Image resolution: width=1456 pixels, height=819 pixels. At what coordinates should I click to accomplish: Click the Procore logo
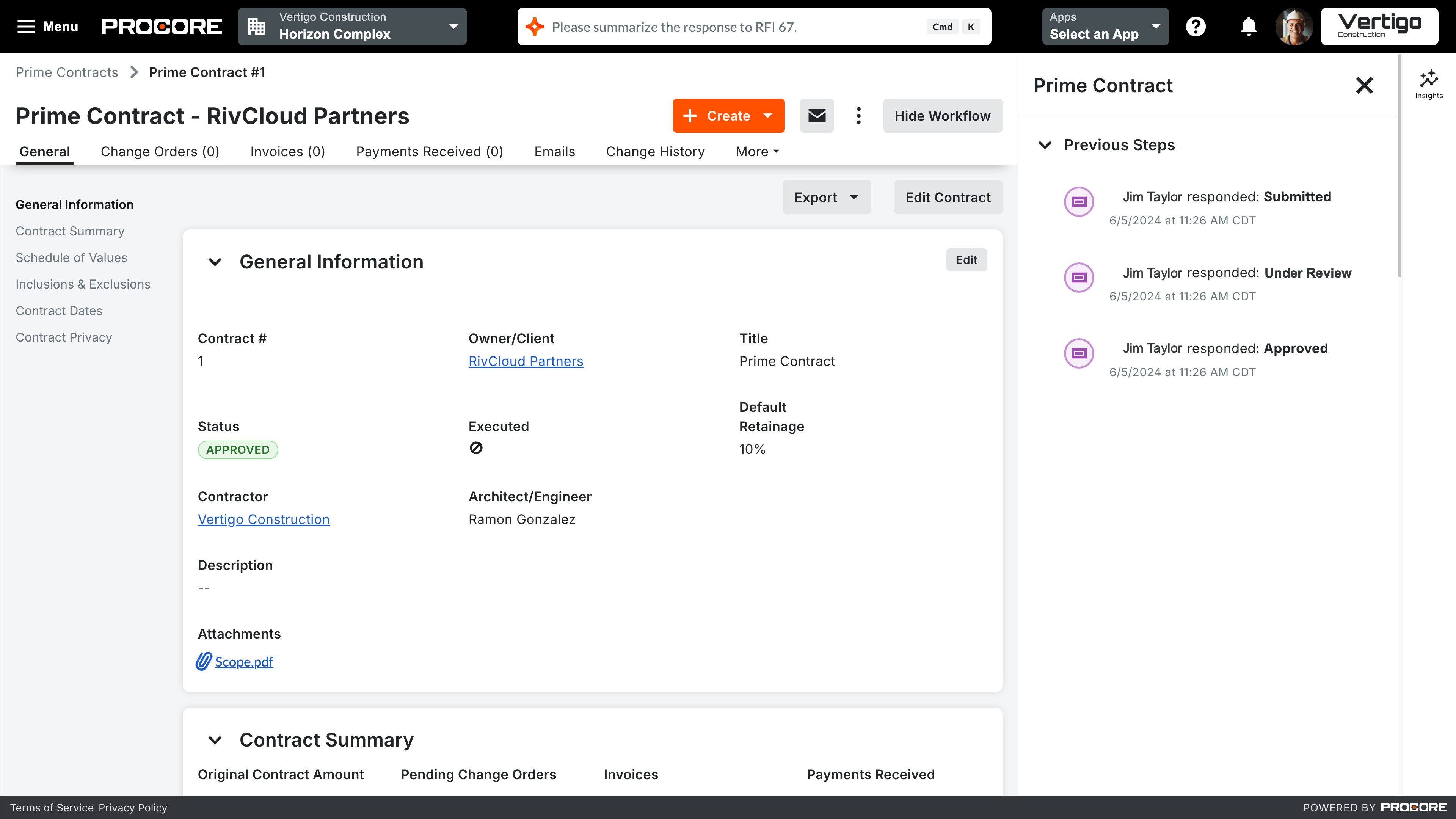[x=161, y=26]
